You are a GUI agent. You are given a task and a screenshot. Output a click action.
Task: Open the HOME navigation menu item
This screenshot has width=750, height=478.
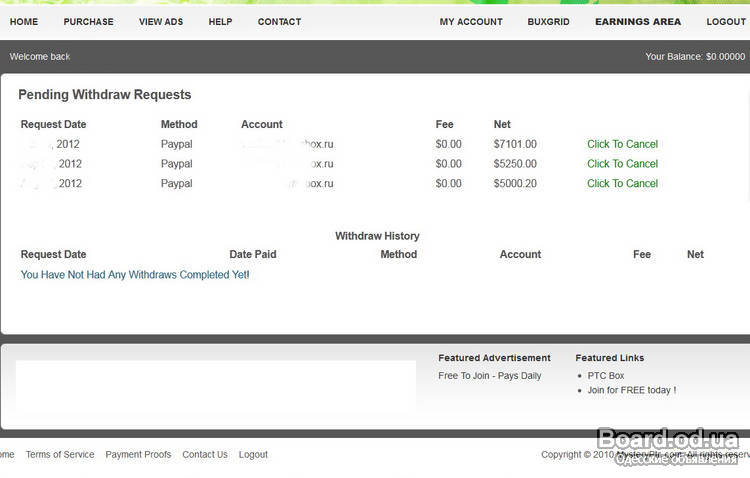24,22
